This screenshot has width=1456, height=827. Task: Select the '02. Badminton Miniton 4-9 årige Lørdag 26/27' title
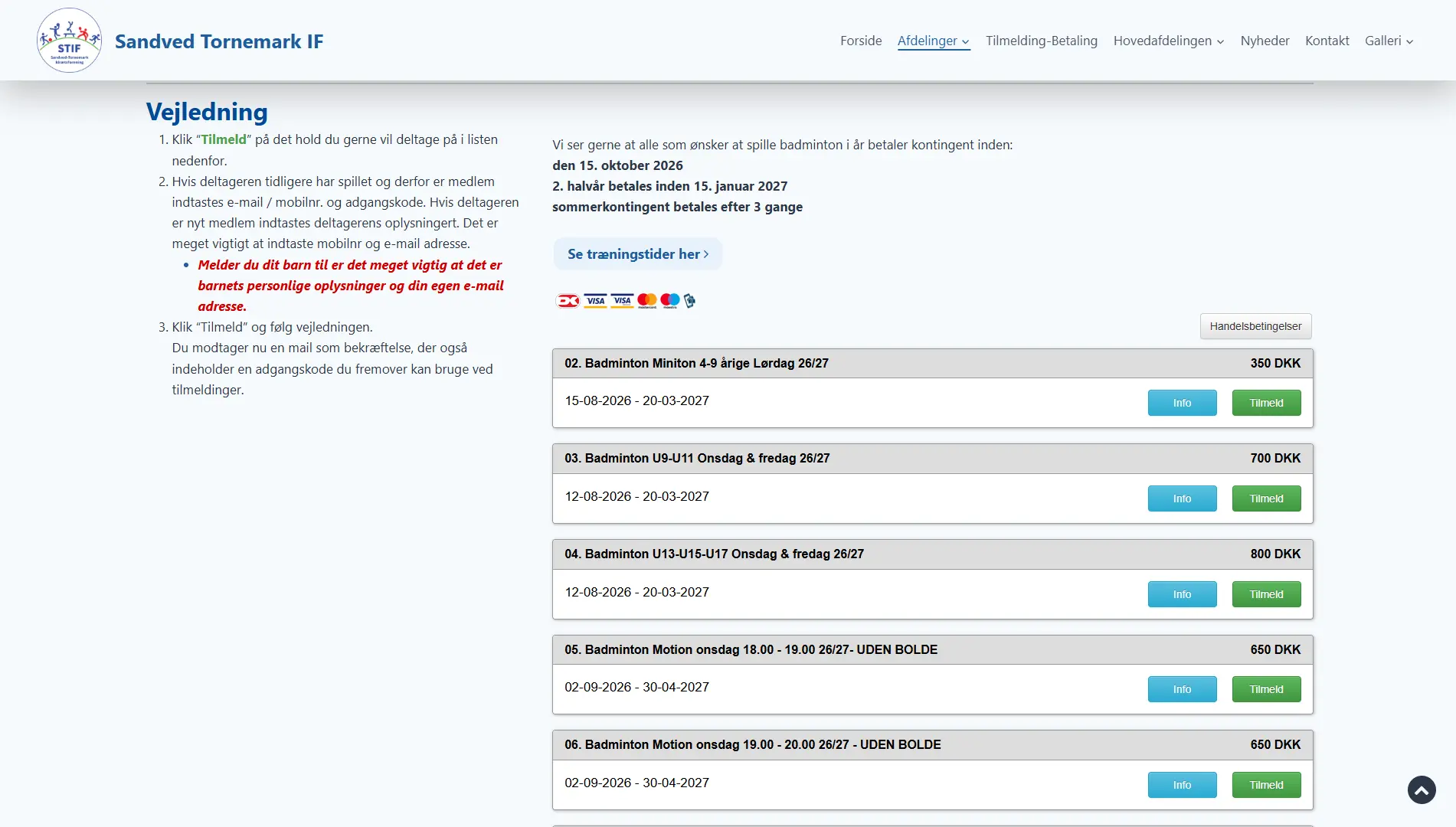pos(696,363)
